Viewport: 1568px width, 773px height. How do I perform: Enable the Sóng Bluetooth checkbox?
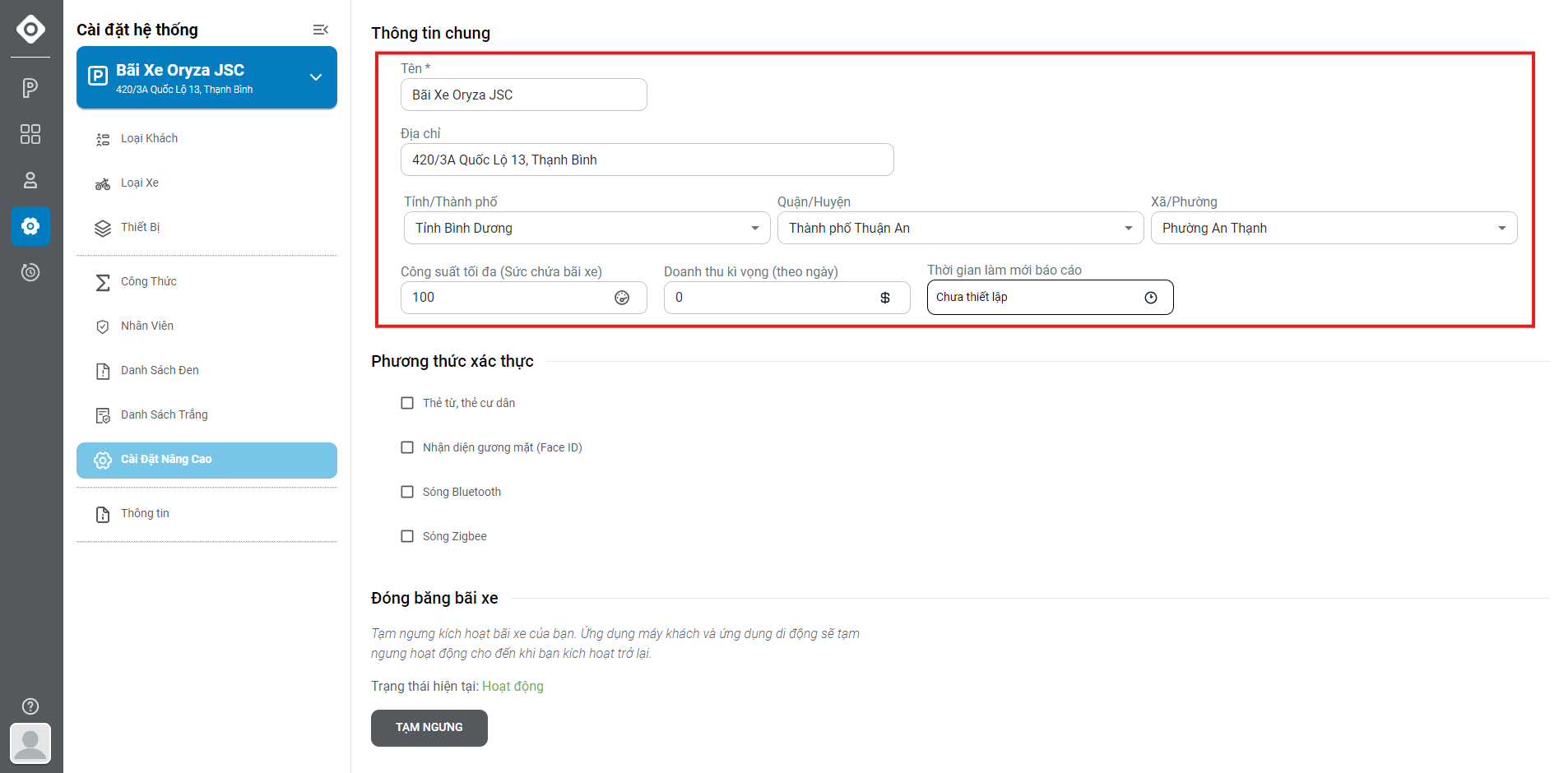(x=407, y=492)
